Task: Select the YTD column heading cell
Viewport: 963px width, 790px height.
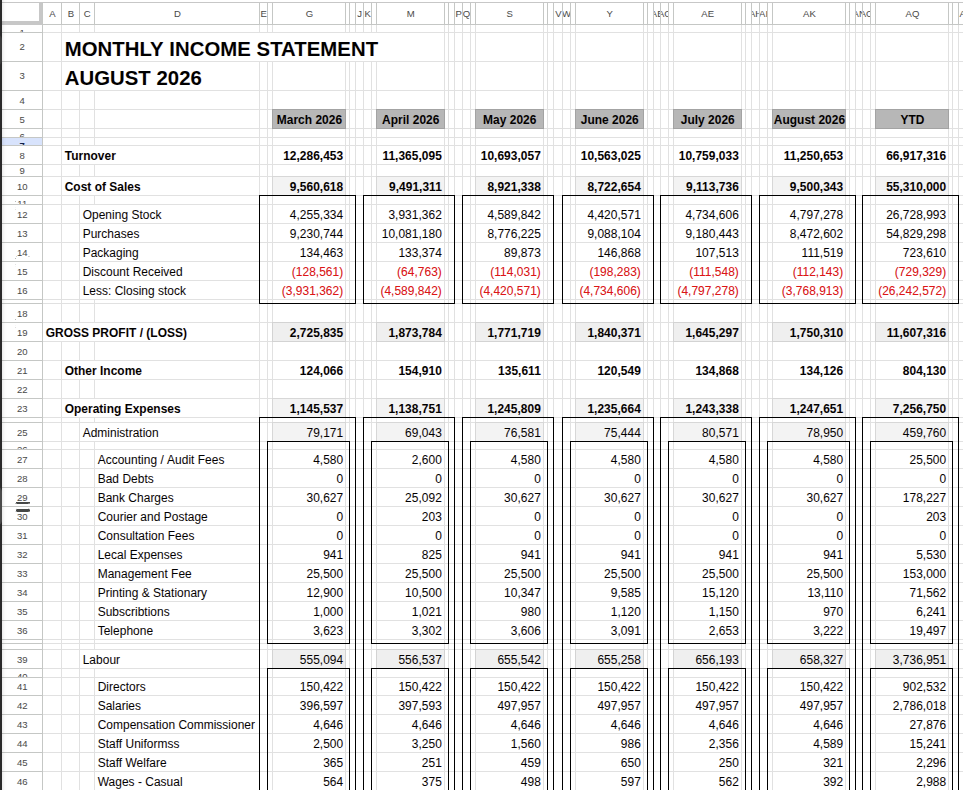Action: [x=912, y=120]
